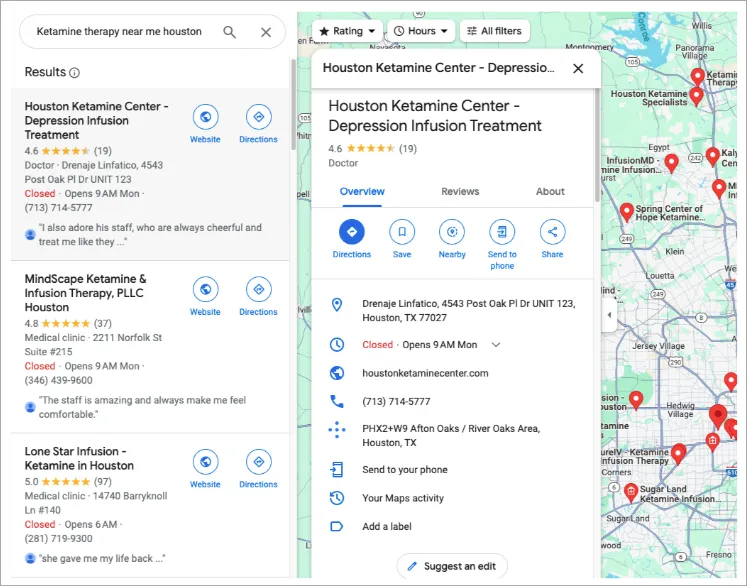Switch to the About tab
This screenshot has width=747, height=586.
coord(550,192)
